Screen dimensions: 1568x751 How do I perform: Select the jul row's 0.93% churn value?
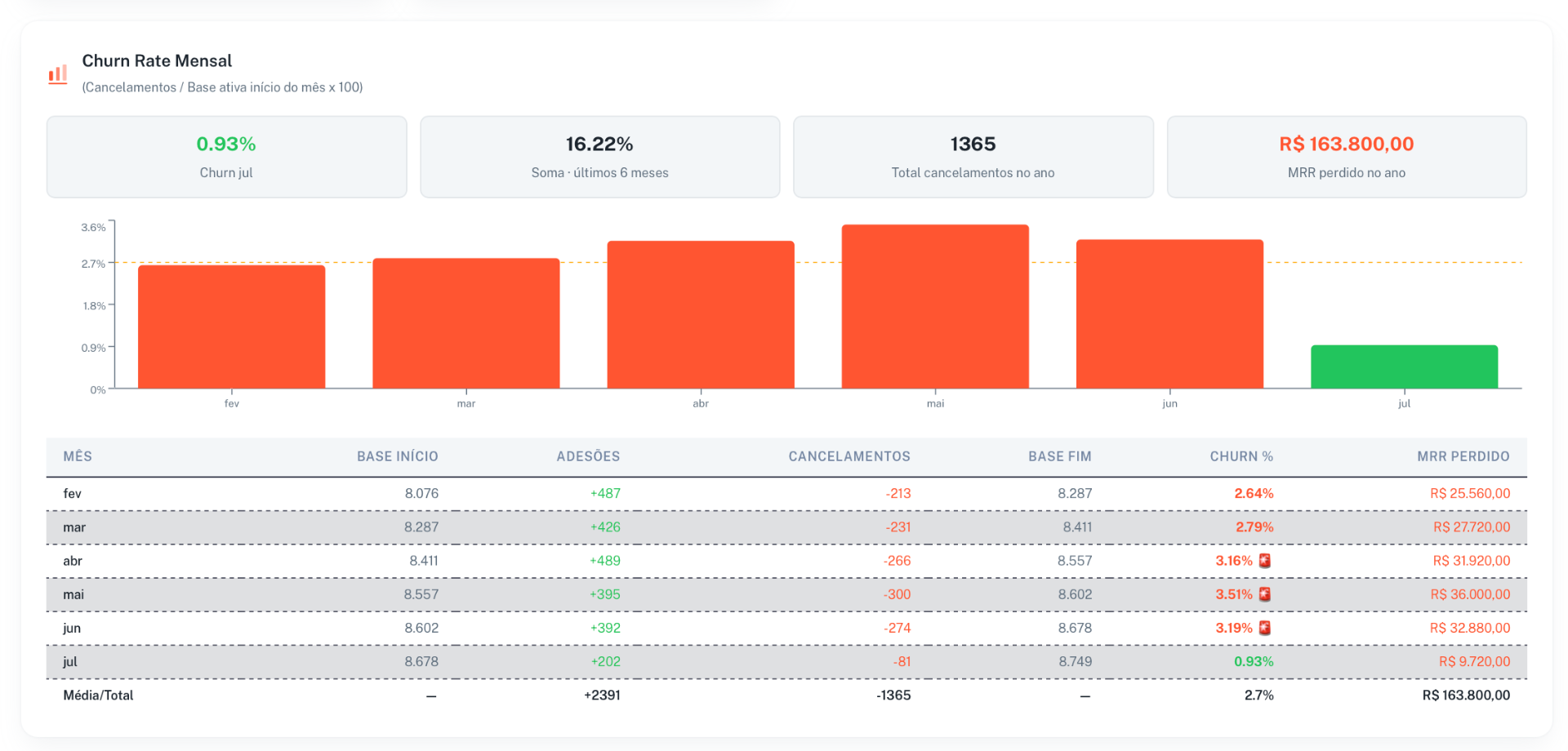[x=1254, y=661]
